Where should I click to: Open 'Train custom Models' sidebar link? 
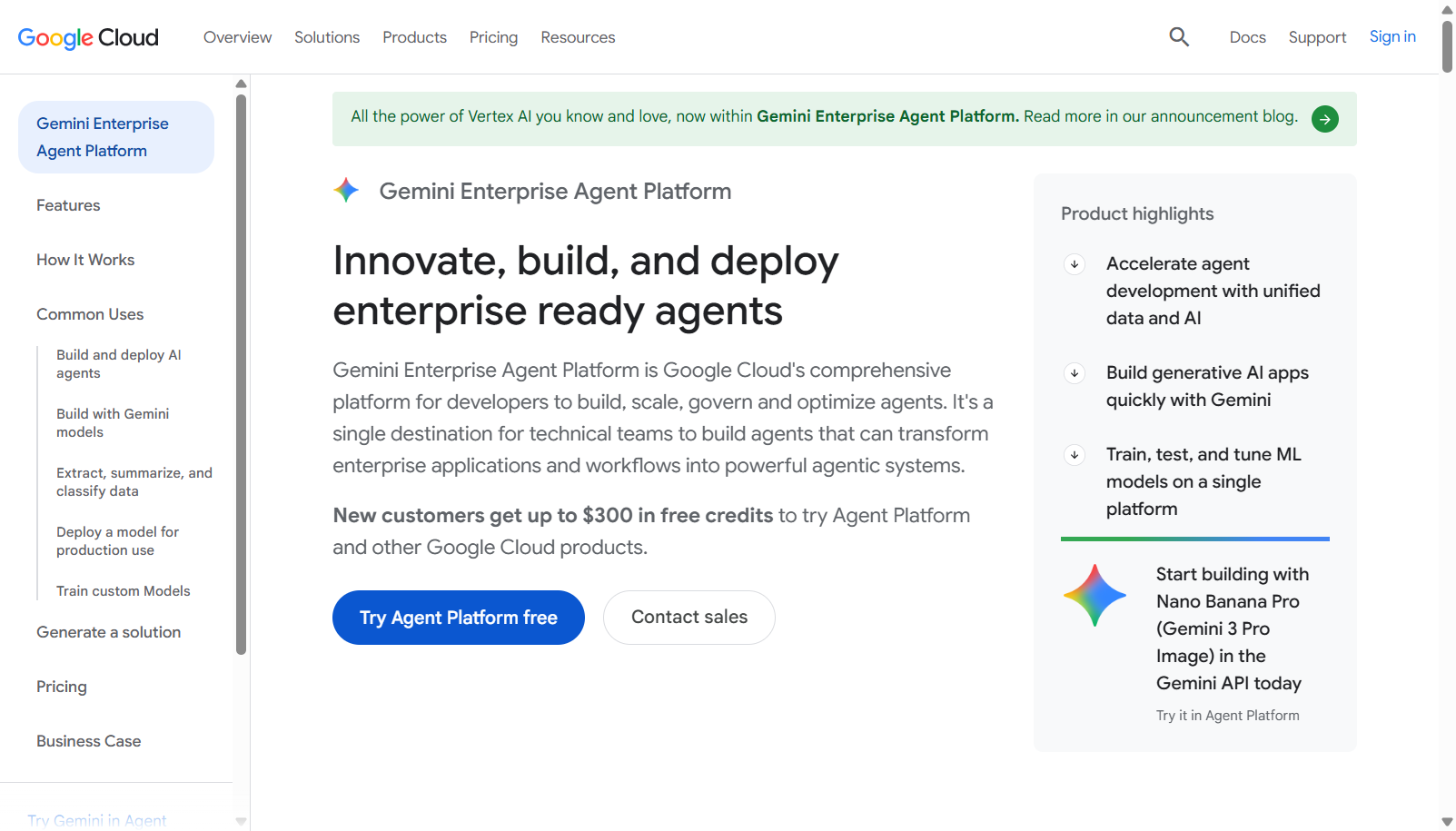[x=124, y=591]
